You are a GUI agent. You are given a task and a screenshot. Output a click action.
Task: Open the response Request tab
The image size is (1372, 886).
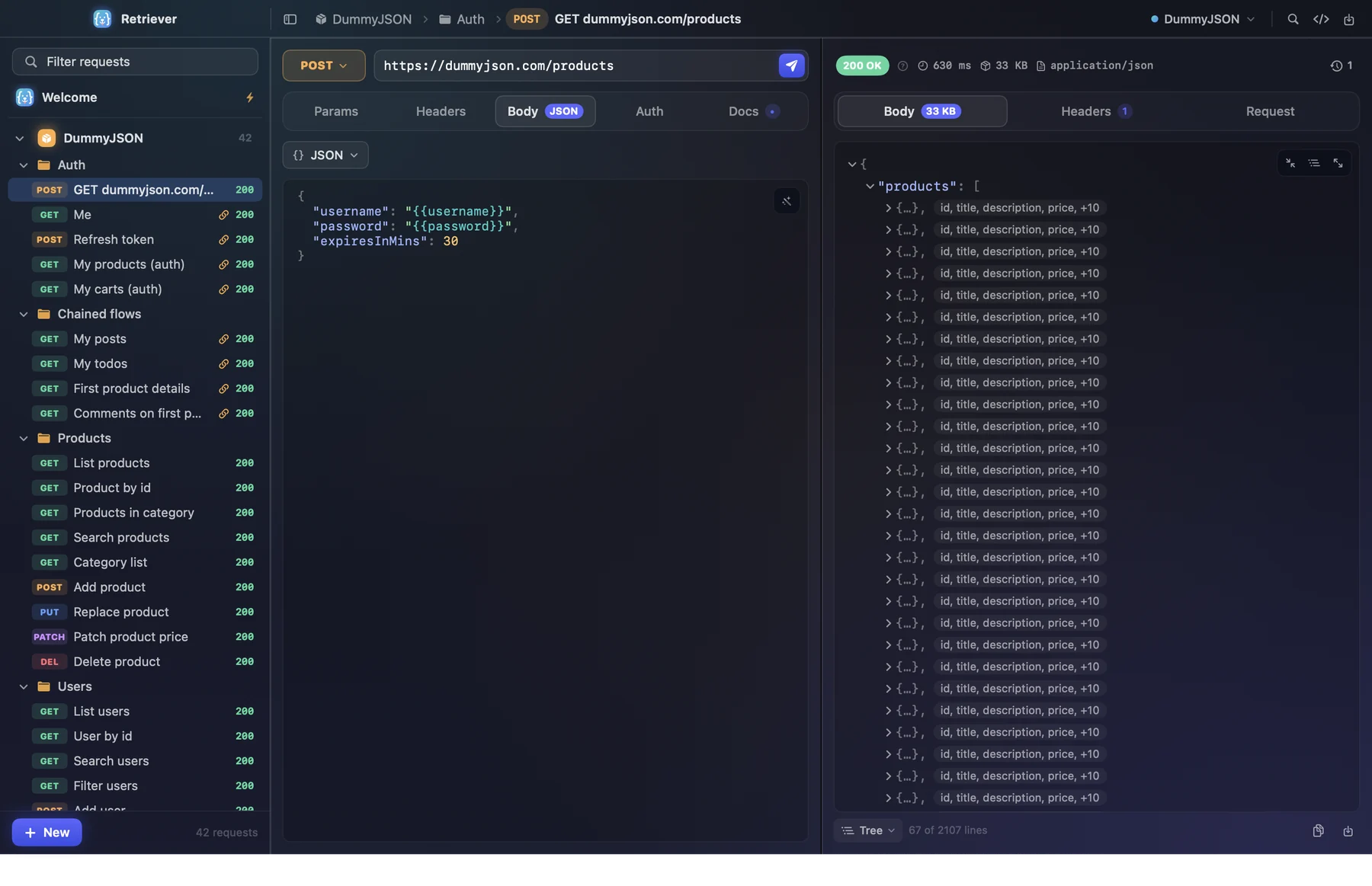pos(1270,111)
